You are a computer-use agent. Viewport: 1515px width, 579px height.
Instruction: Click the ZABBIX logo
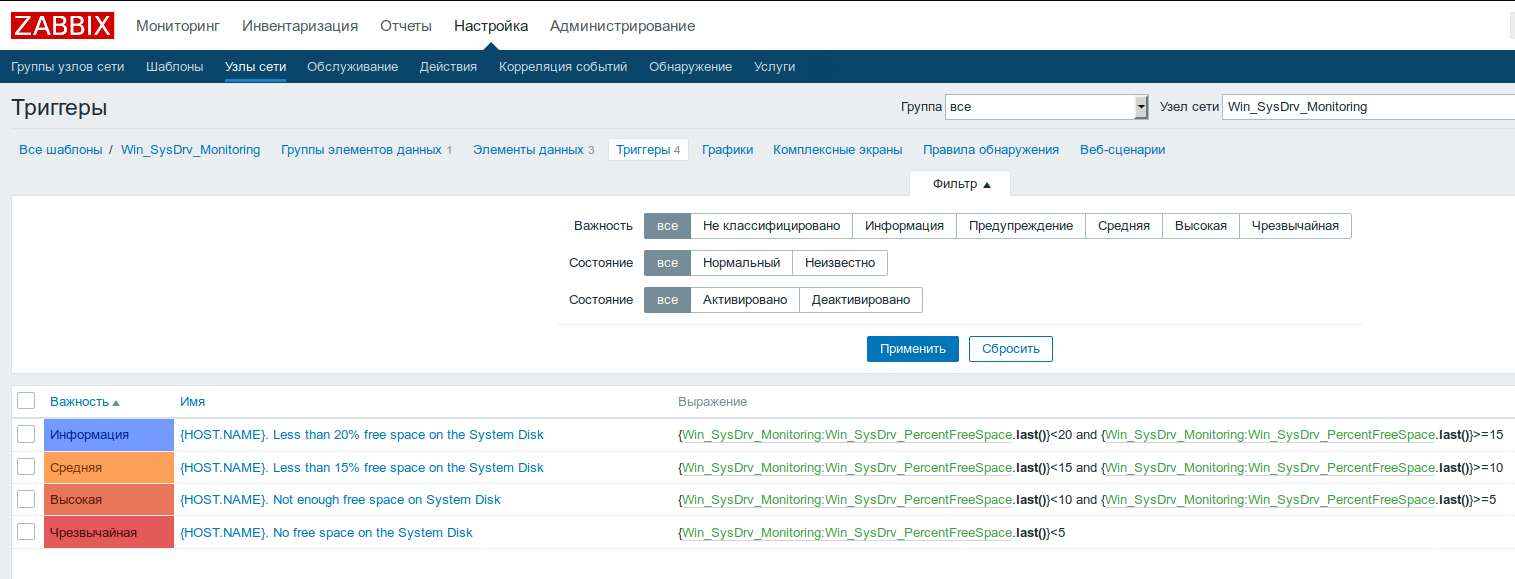(63, 25)
